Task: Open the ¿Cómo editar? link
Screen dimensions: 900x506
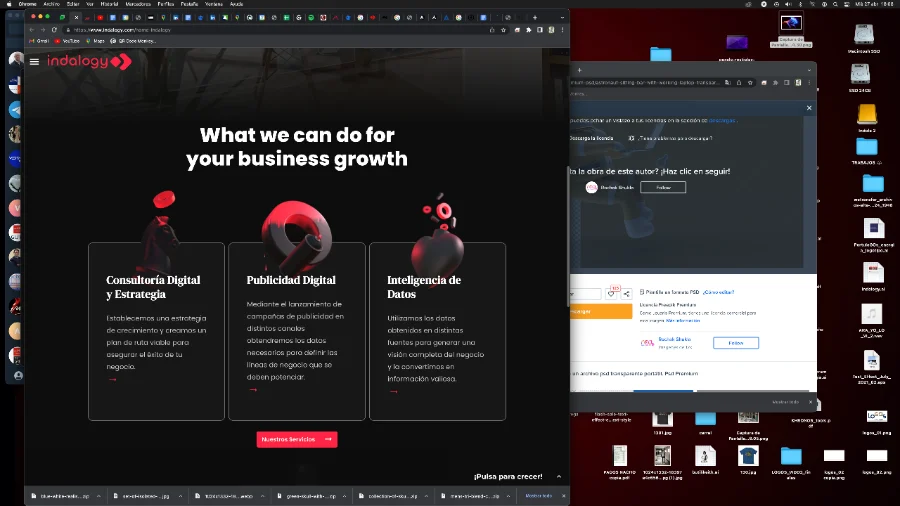Action: tap(719, 292)
